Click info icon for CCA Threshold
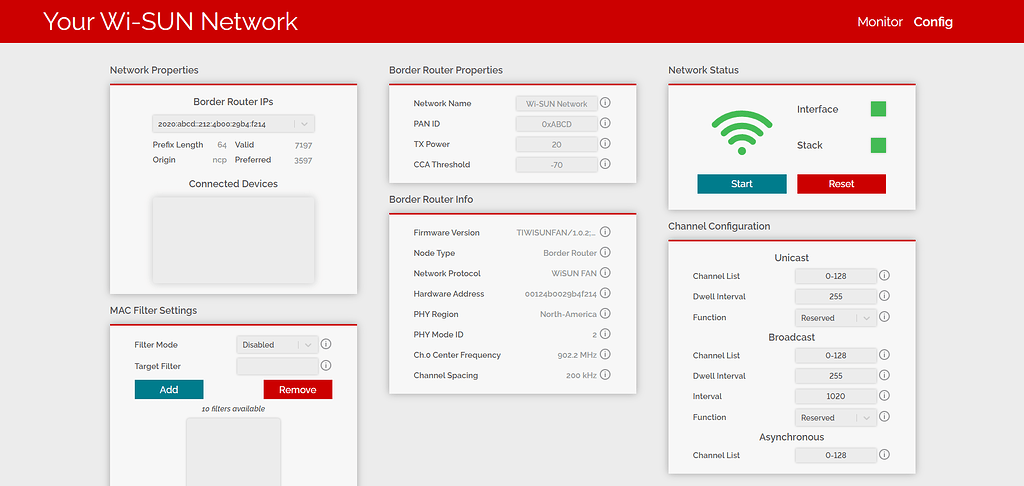This screenshot has height=486, width=1024. (x=605, y=164)
